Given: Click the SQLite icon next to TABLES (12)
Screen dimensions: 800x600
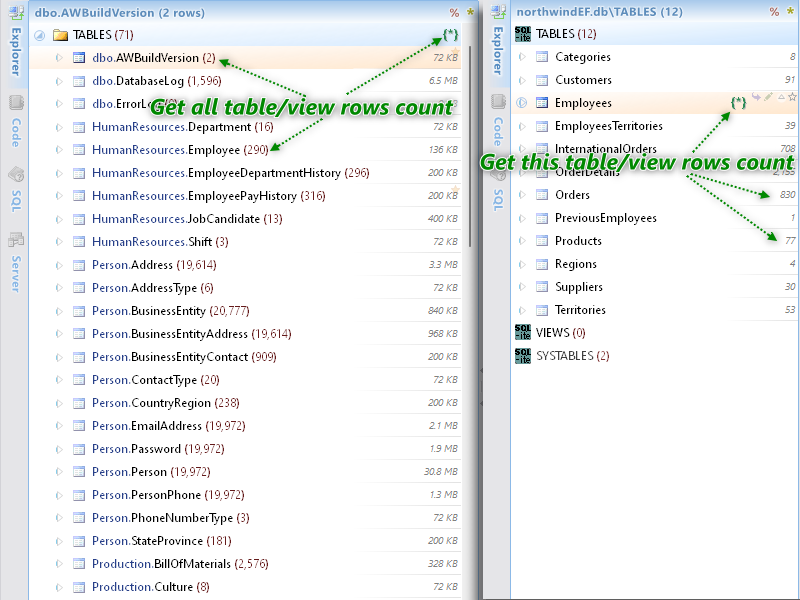Looking at the screenshot, I should tap(523, 34).
